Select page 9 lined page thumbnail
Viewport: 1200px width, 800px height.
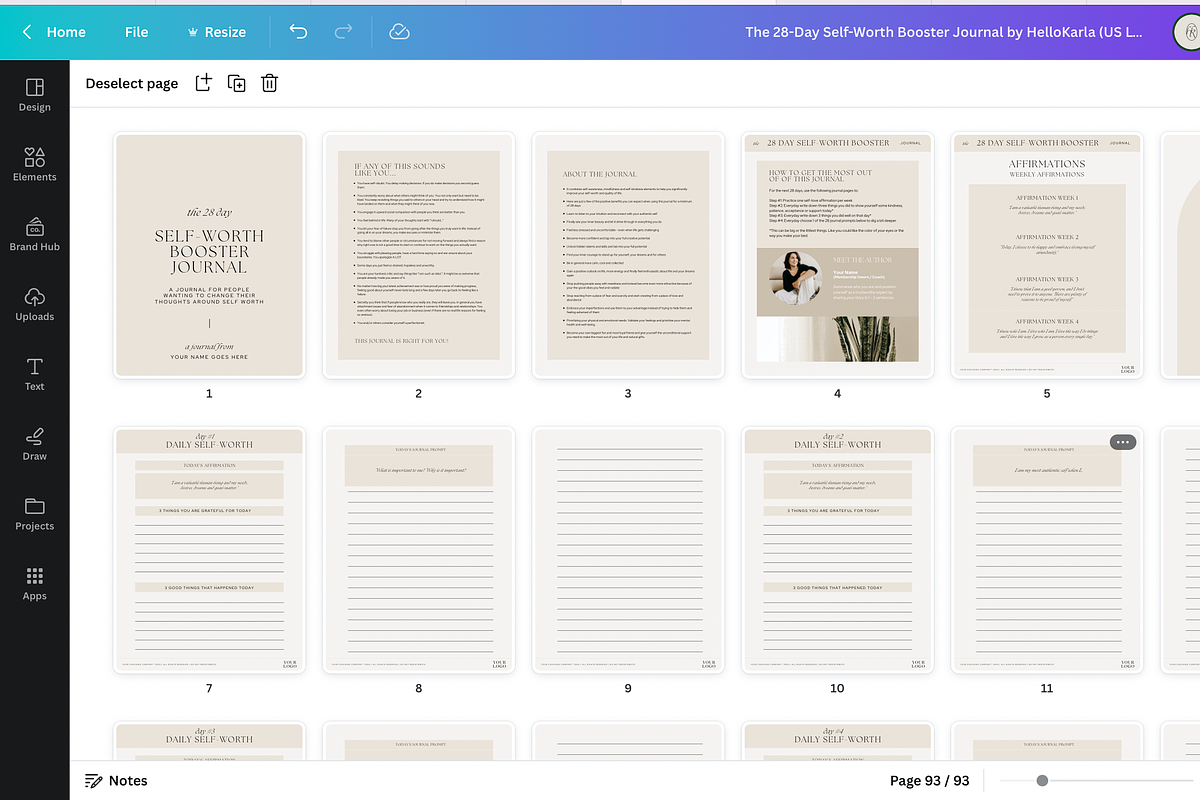pos(628,550)
